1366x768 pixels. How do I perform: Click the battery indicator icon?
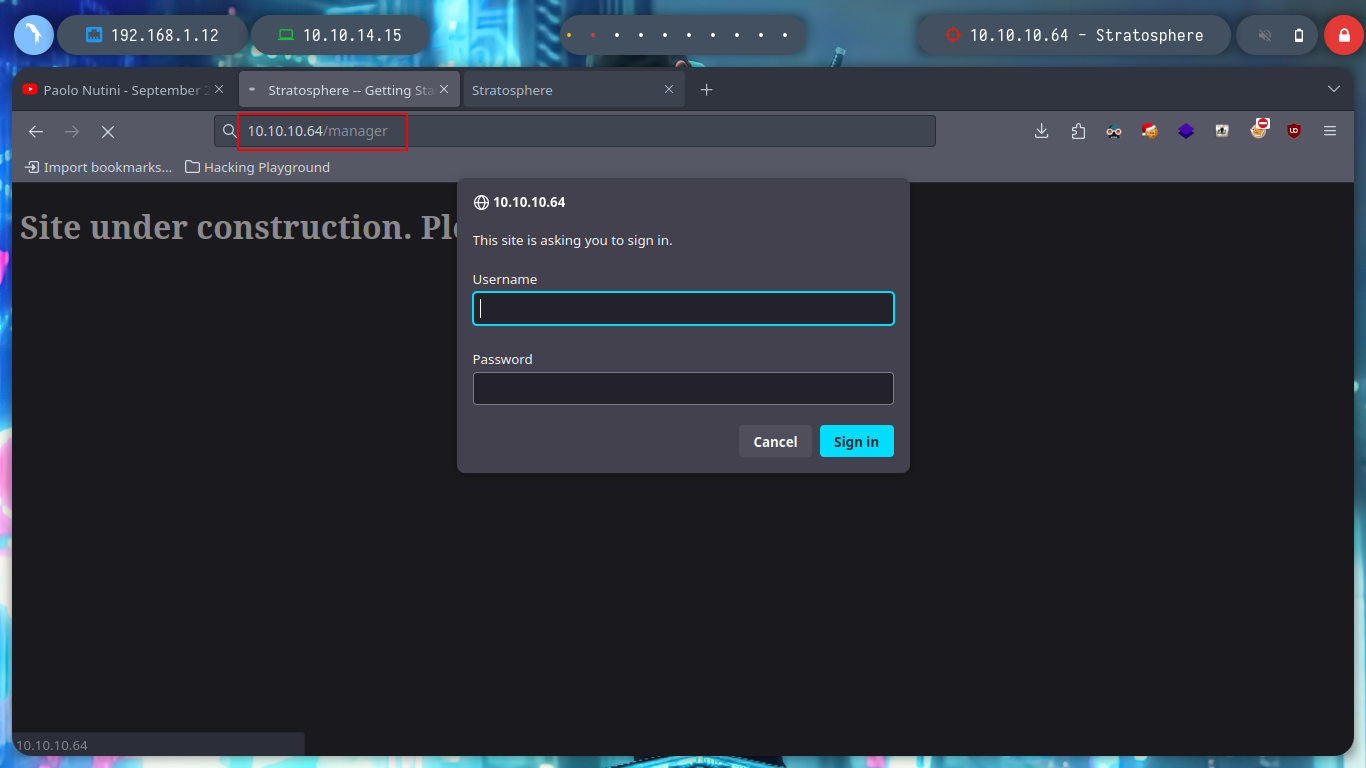coord(1299,35)
